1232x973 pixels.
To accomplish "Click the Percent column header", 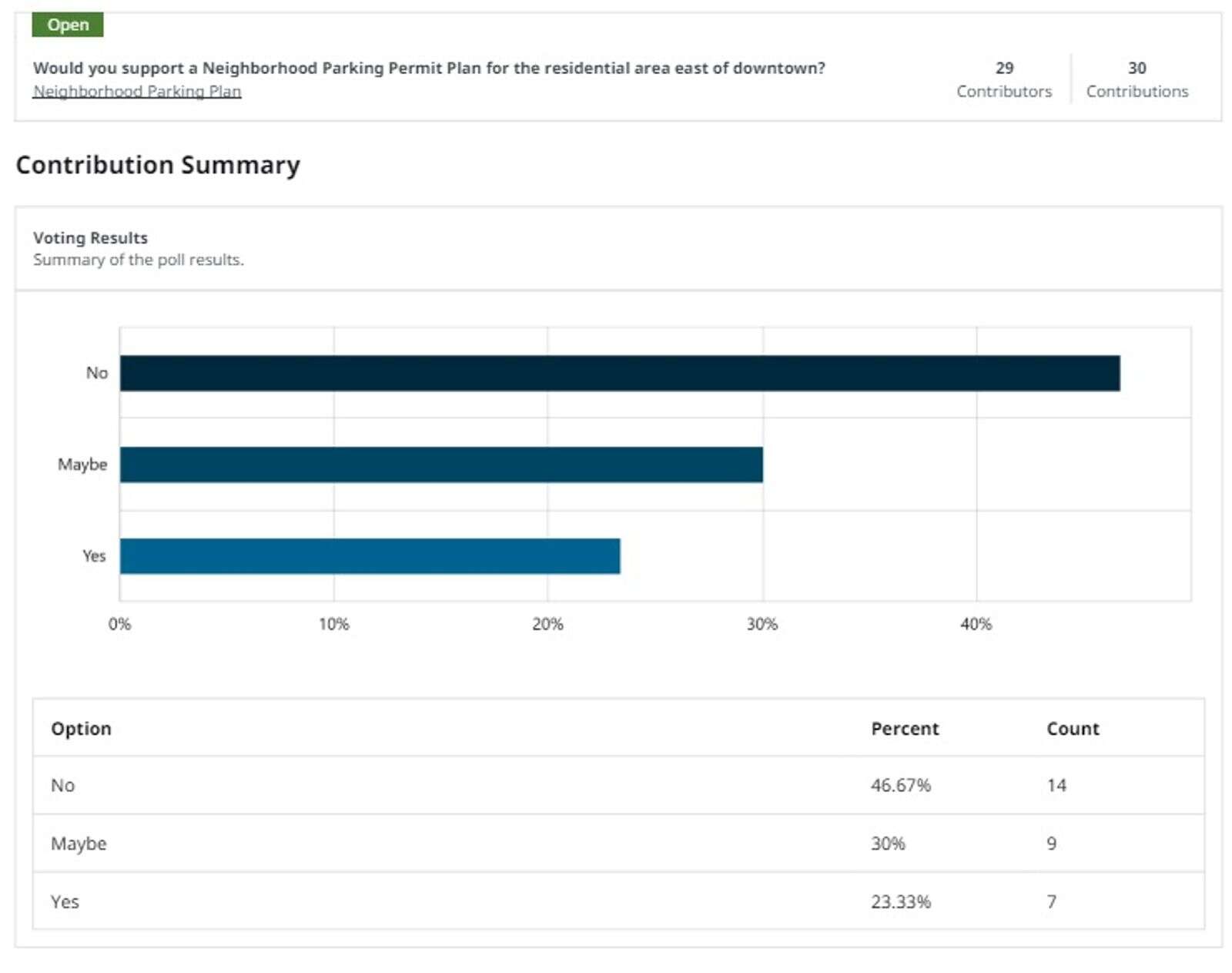I will pos(905,728).
